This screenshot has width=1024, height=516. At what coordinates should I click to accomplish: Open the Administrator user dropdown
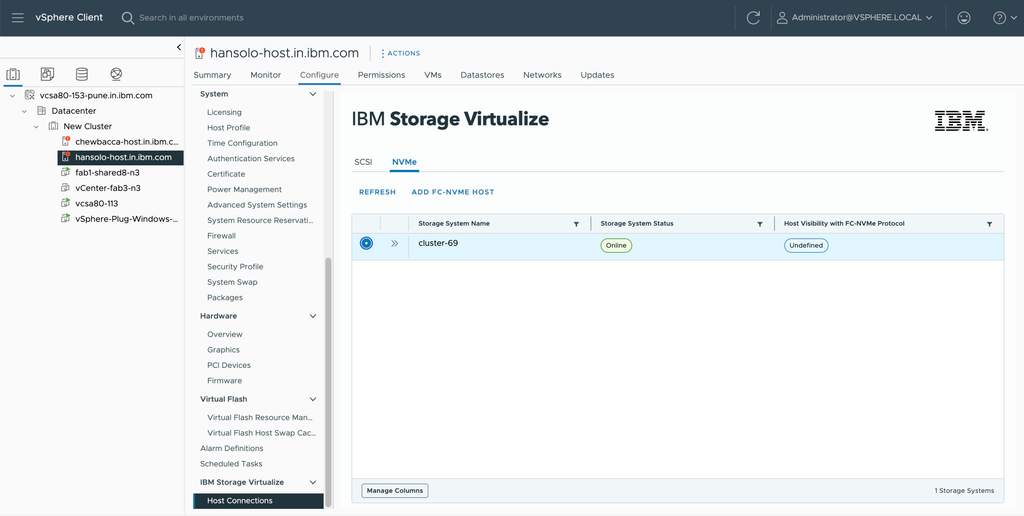click(x=854, y=18)
